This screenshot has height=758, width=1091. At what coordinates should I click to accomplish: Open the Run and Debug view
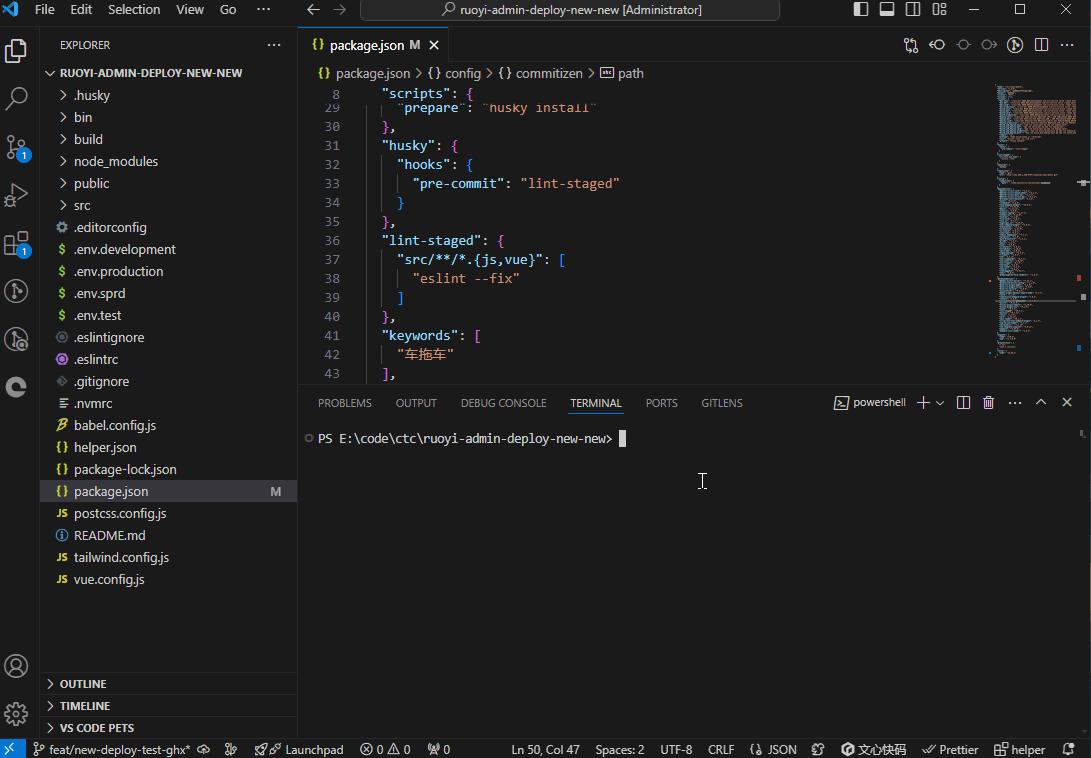[x=16, y=195]
